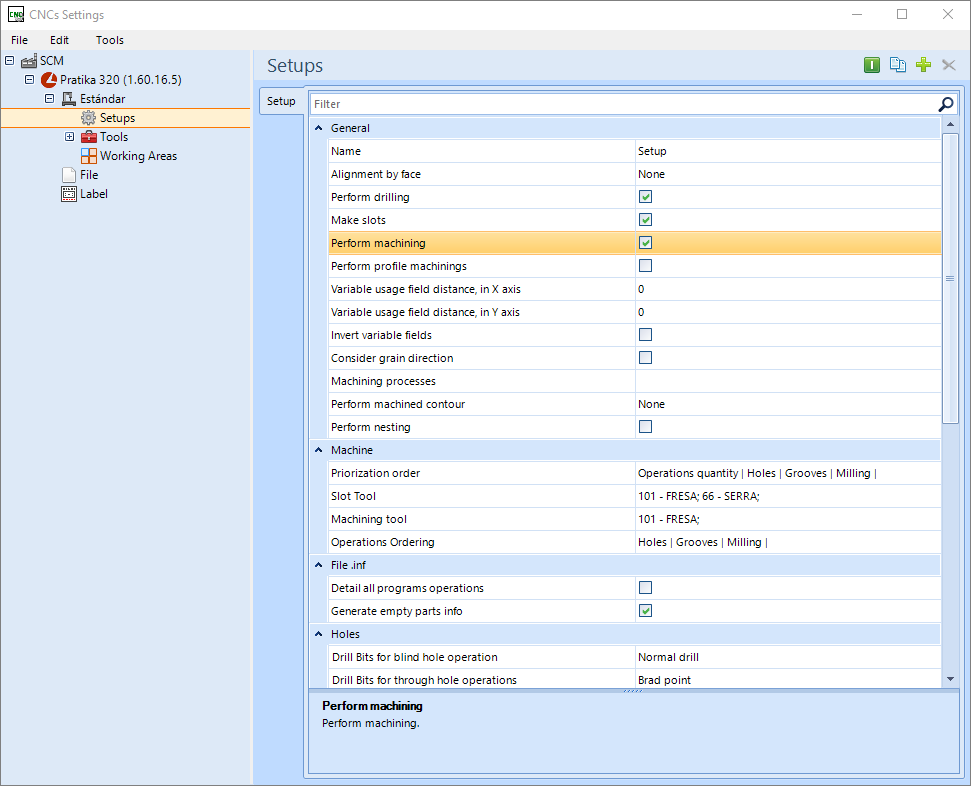This screenshot has width=971, height=786.
Task: Enable Perform profile machinings checkbox
Action: pos(645,266)
